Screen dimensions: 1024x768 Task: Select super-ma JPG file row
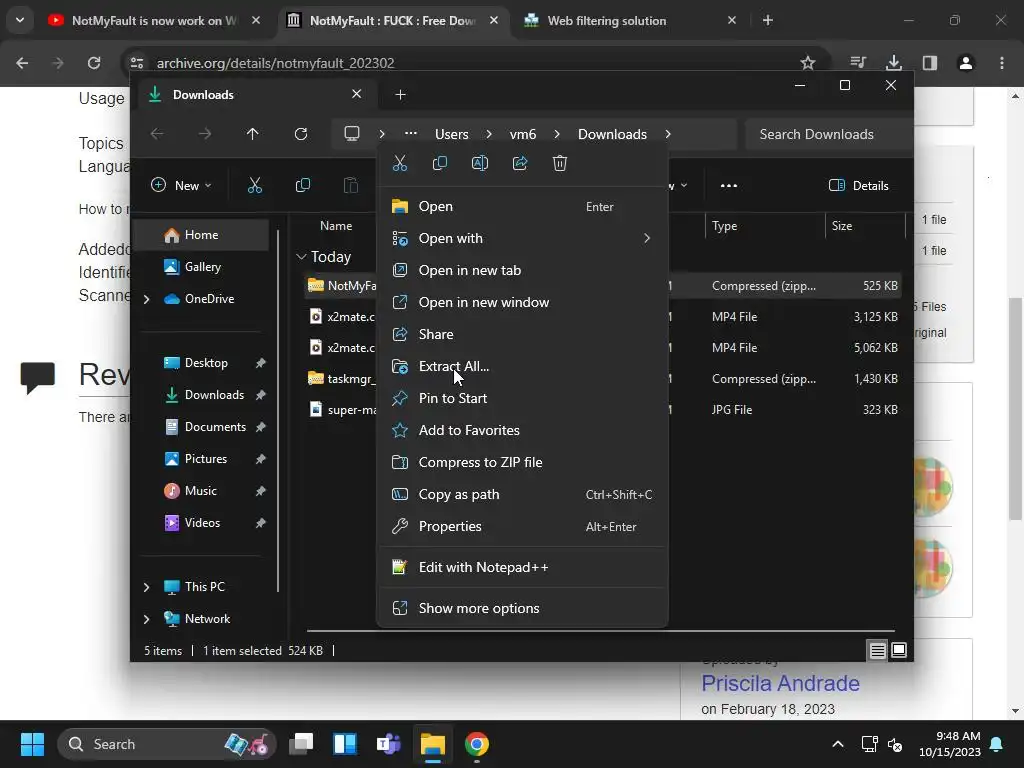pyautogui.click(x=603, y=409)
